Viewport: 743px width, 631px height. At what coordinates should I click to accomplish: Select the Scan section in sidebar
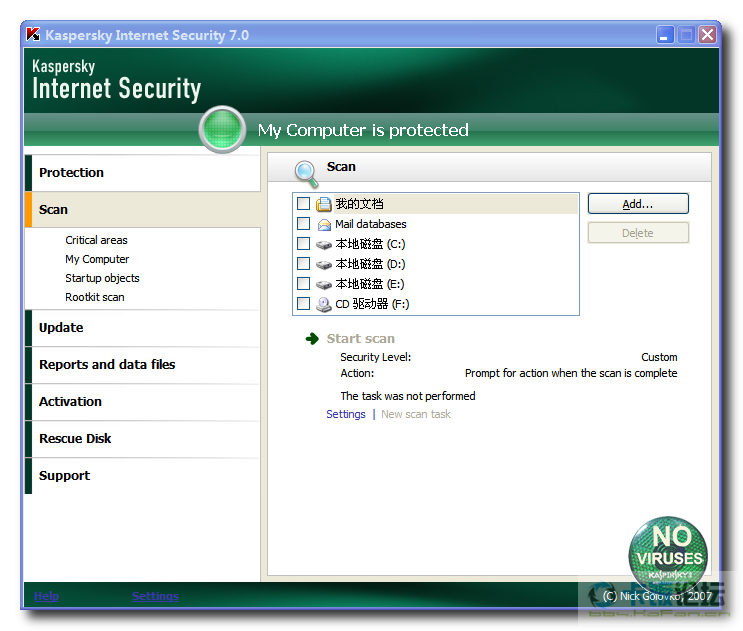[142, 210]
